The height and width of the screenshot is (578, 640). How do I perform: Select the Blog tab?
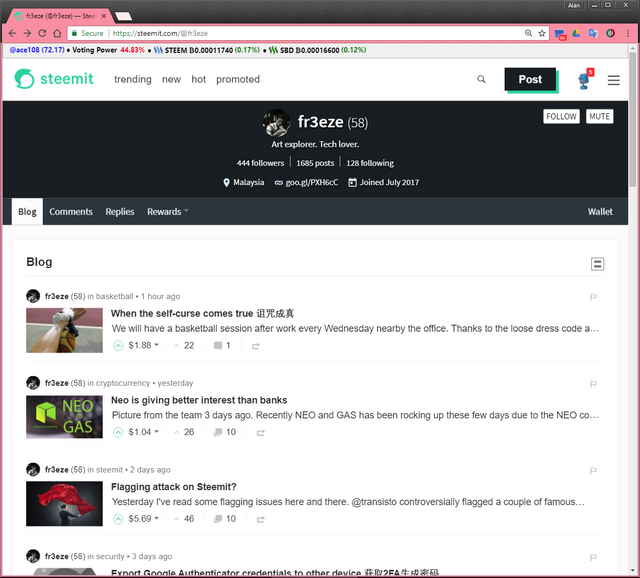pyautogui.click(x=27, y=211)
